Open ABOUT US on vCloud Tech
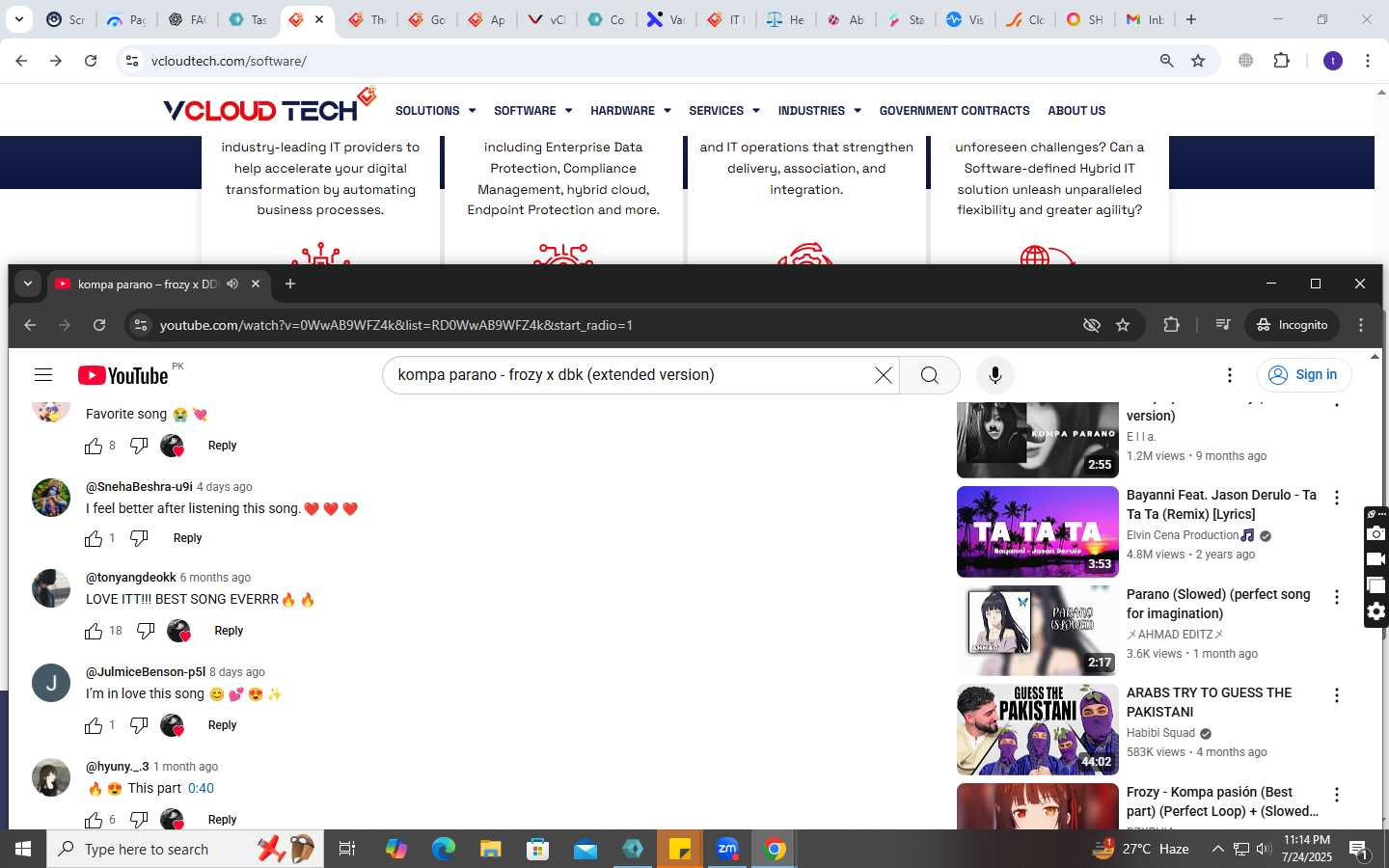This screenshot has width=1389, height=868. click(x=1076, y=111)
